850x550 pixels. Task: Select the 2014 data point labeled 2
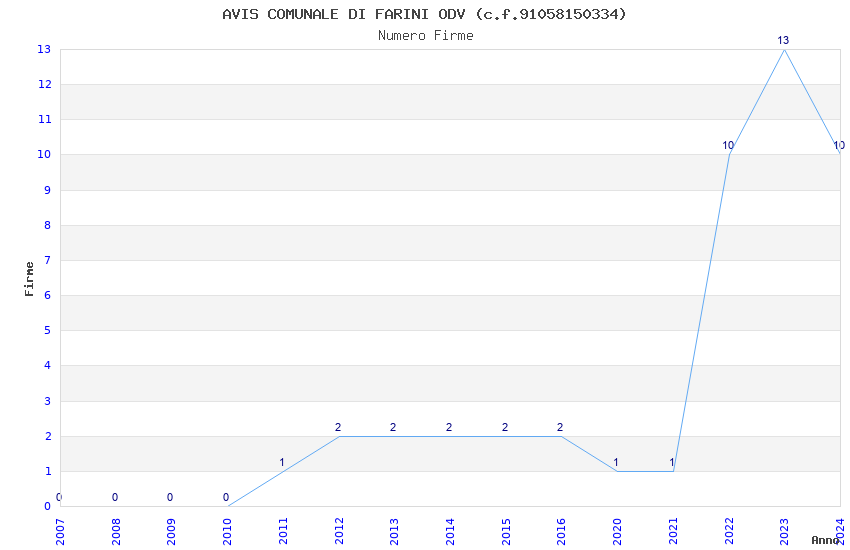tap(450, 436)
